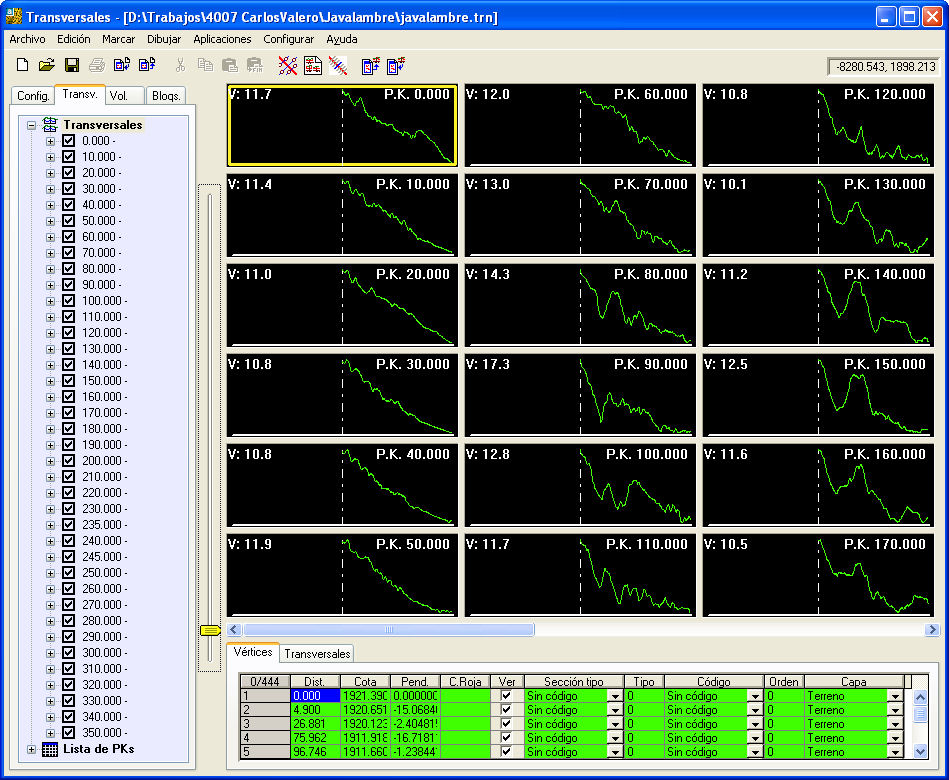Click the Código column header
Viewport: 949px width, 780px height.
pyautogui.click(x=714, y=682)
